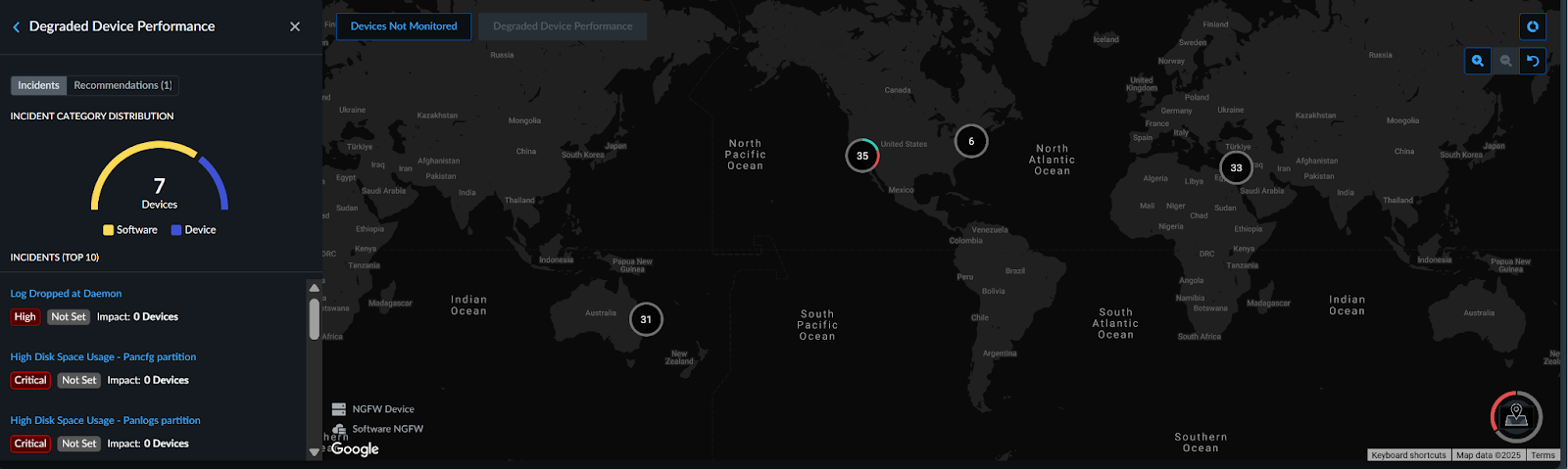Select the cluster marker labeled 31
The height and width of the screenshot is (469, 1568).
[646, 319]
